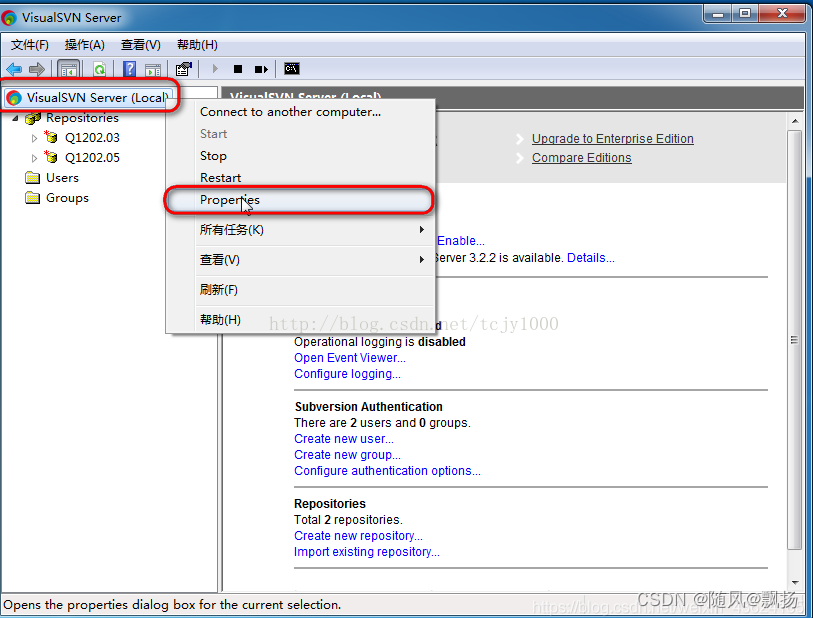This screenshot has width=813, height=618.
Task: Click Configure logging... link
Action: [347, 374]
